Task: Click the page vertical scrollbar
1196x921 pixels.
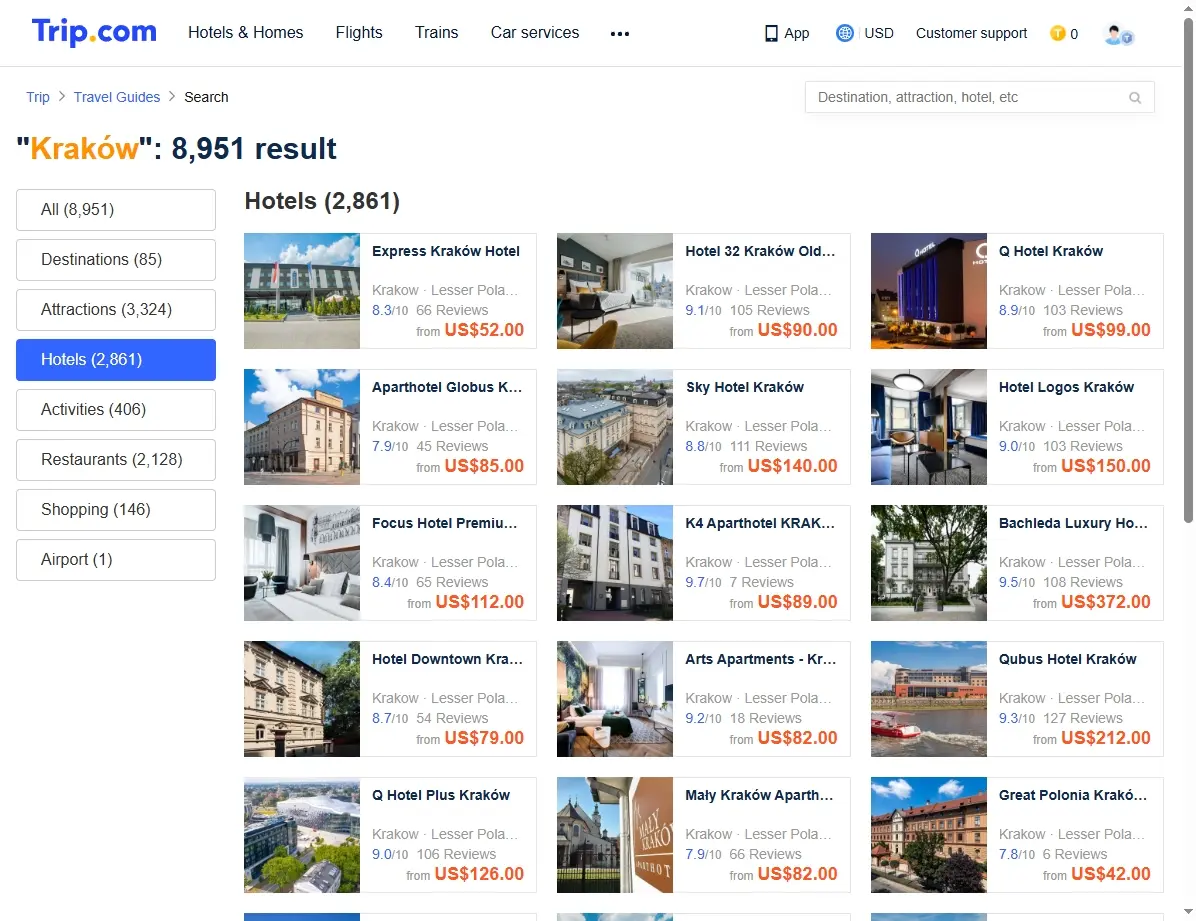Action: pos(1188,269)
